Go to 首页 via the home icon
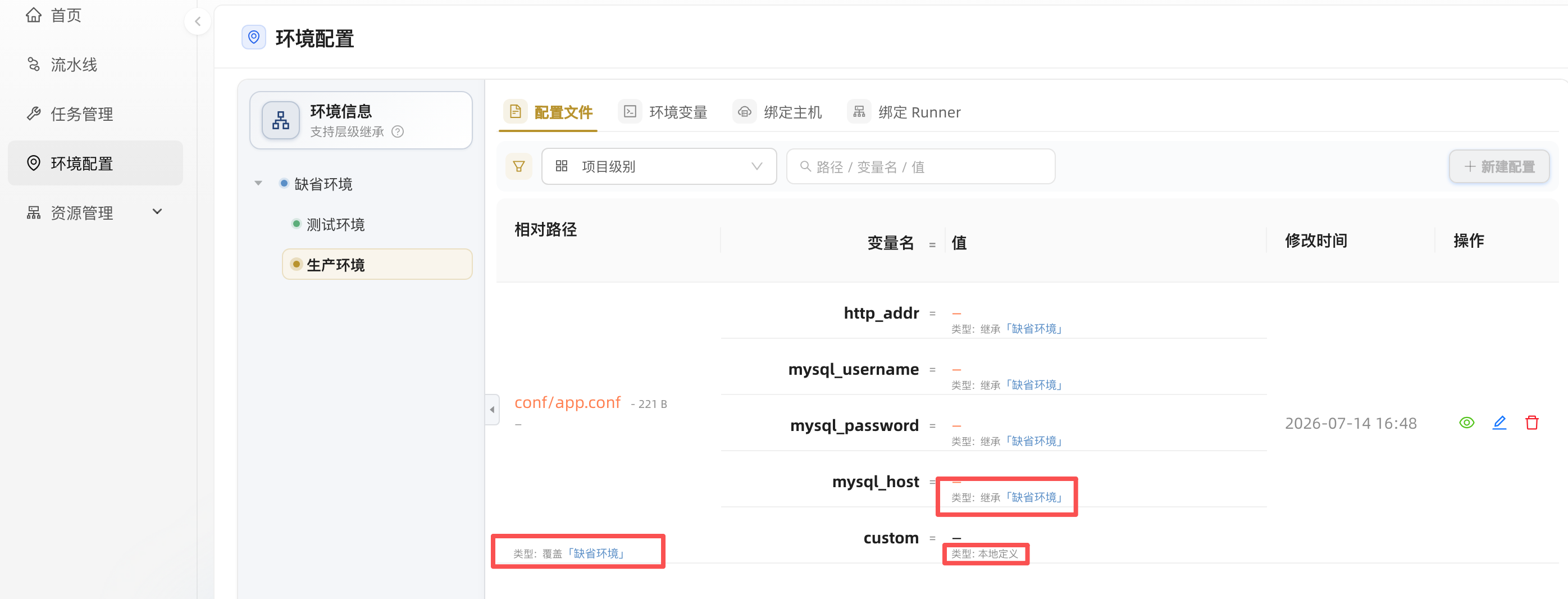1568x599 pixels. pyautogui.click(x=34, y=15)
